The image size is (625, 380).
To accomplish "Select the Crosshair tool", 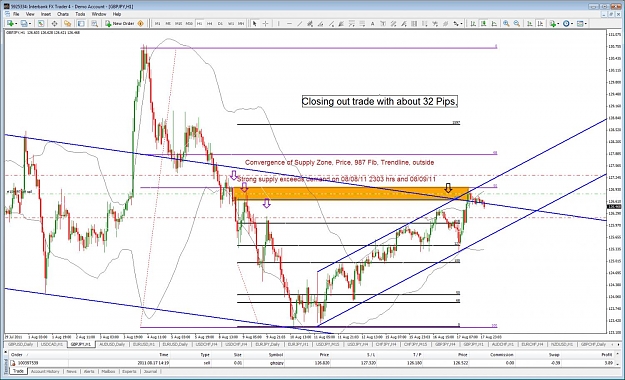I will [x=265, y=24].
